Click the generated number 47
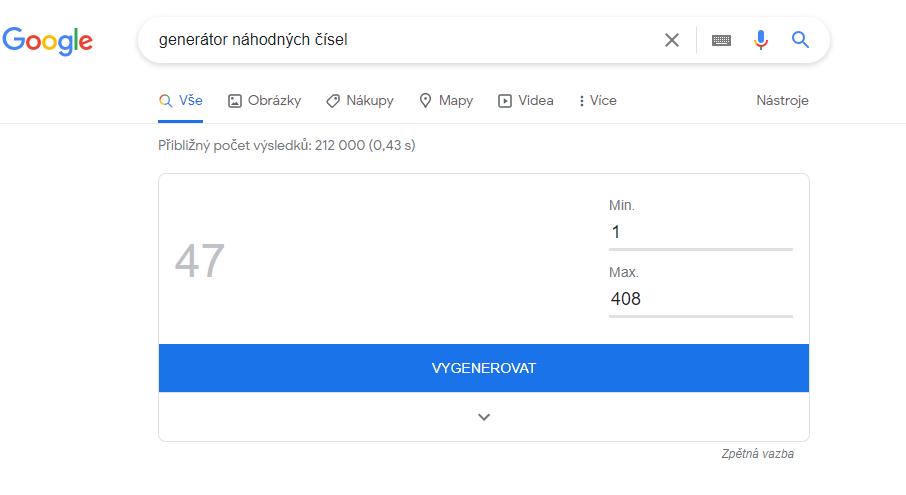This screenshot has width=906, height=495. [x=200, y=262]
